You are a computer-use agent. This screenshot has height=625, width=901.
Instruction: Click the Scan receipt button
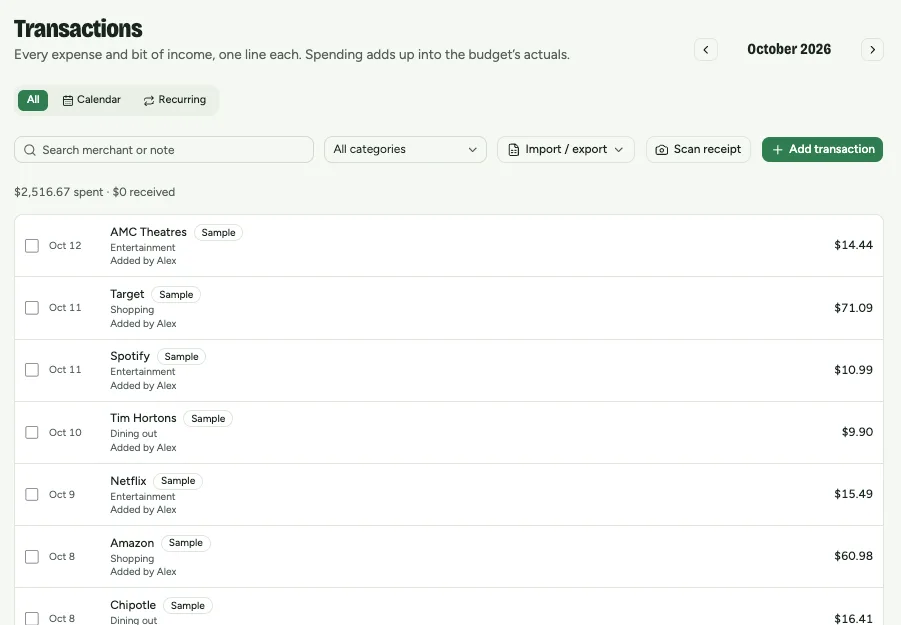(x=698, y=149)
